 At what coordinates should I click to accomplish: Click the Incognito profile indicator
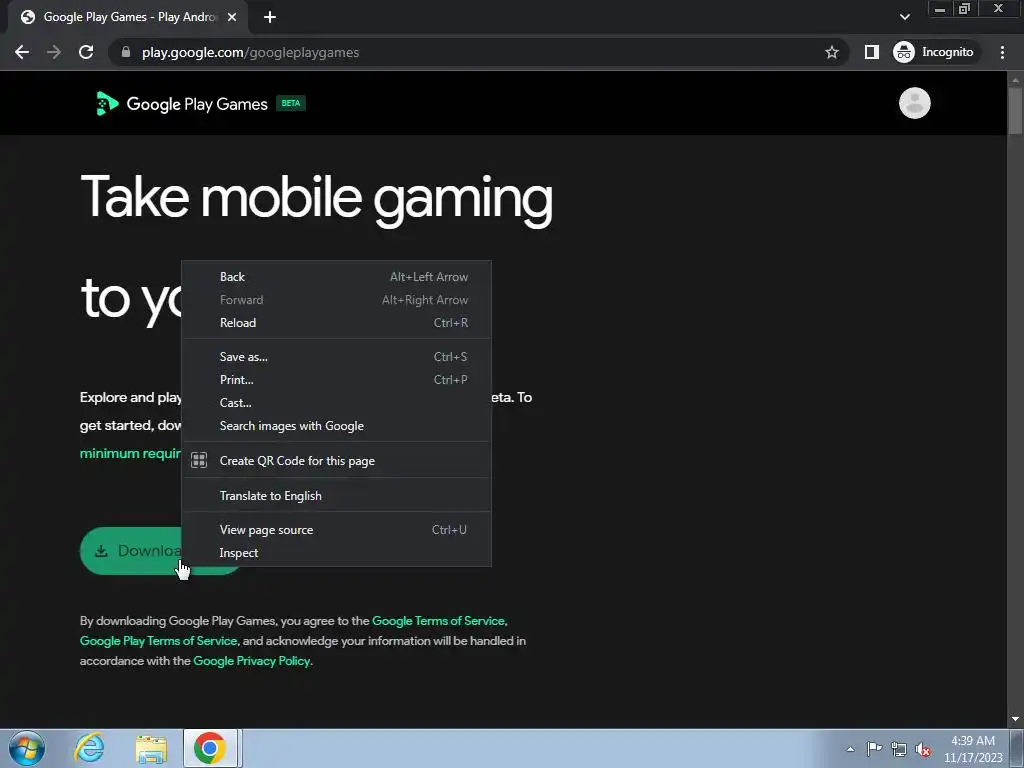[x=934, y=52]
